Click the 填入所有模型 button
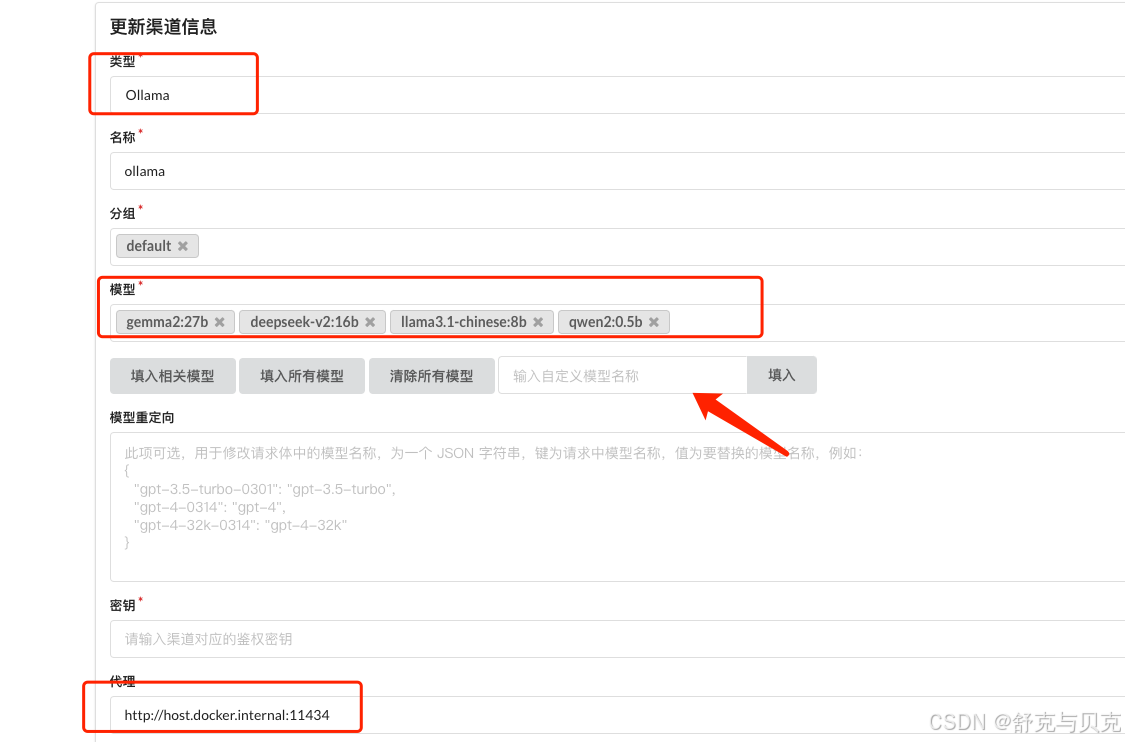 (302, 375)
